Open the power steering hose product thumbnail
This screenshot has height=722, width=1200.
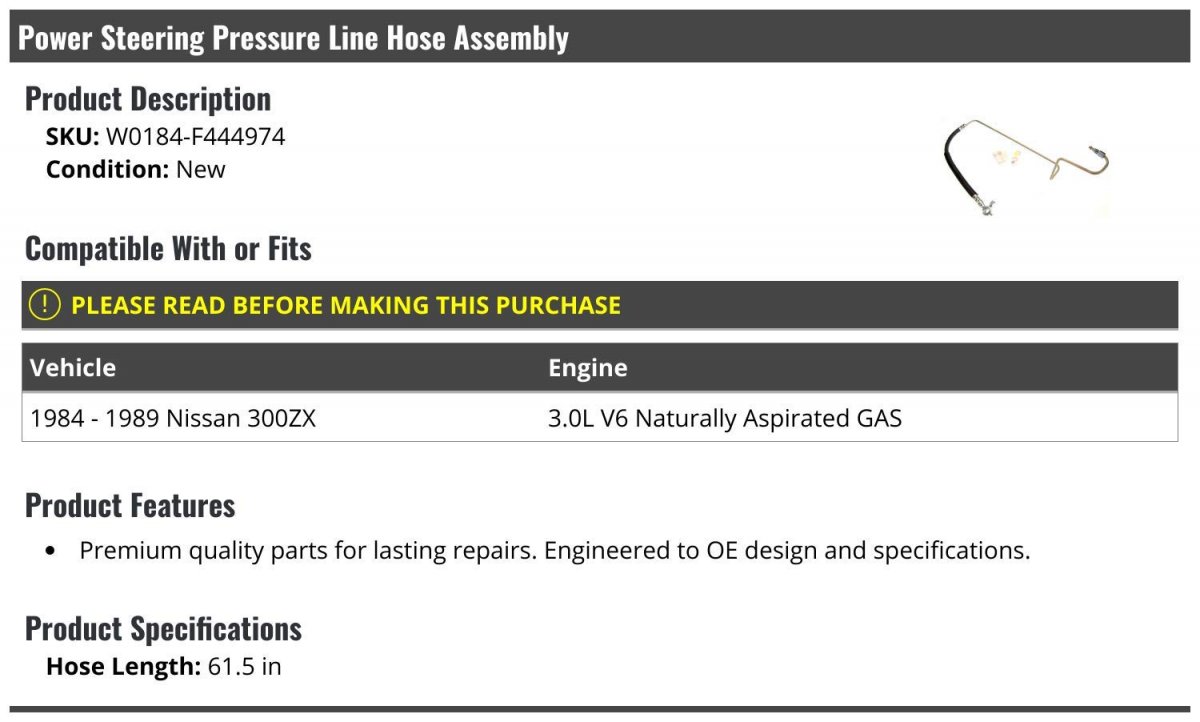click(1026, 169)
